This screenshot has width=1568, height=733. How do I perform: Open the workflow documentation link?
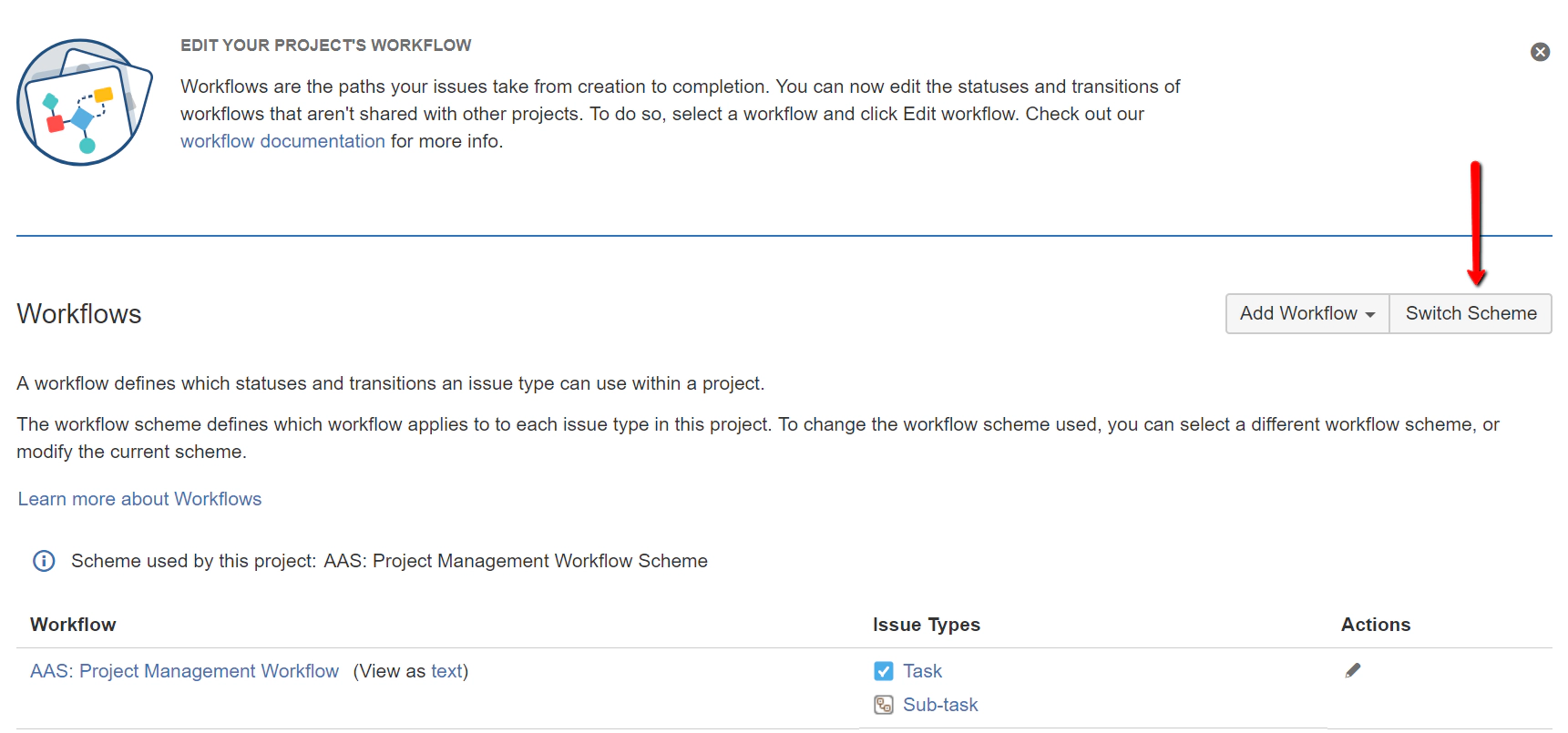click(282, 141)
